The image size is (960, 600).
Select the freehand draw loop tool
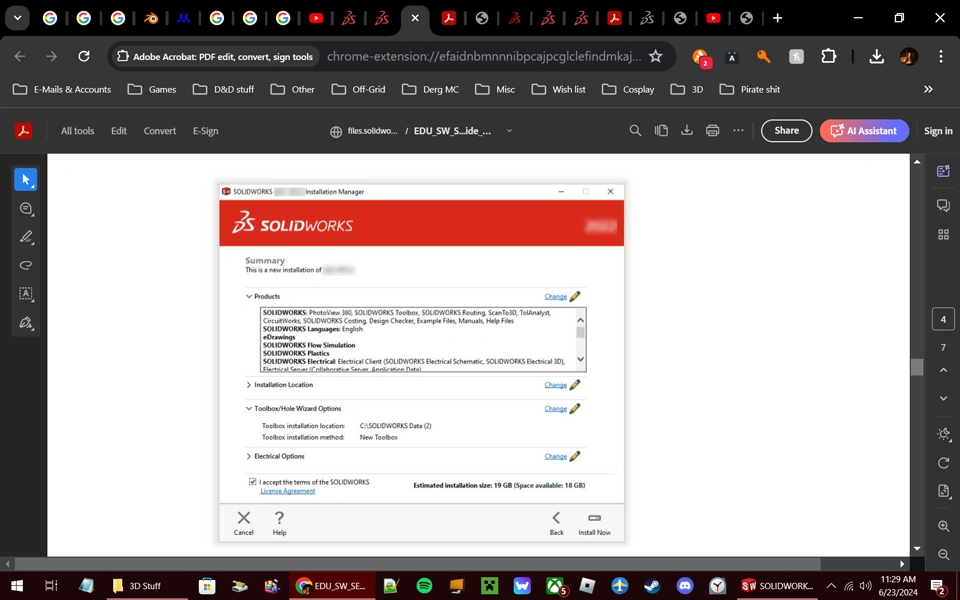coord(26,265)
